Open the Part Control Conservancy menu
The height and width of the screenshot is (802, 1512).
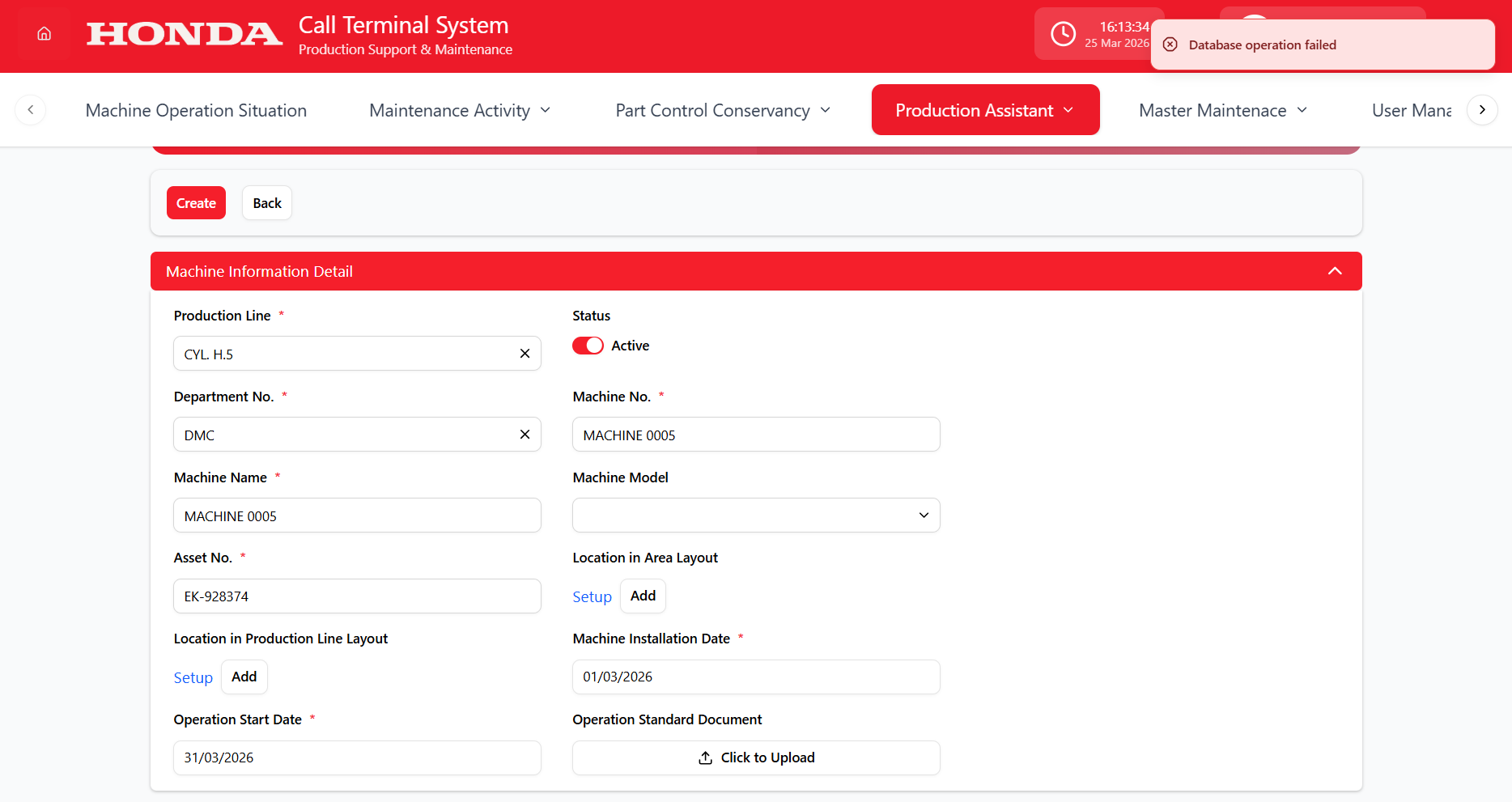coord(723,110)
